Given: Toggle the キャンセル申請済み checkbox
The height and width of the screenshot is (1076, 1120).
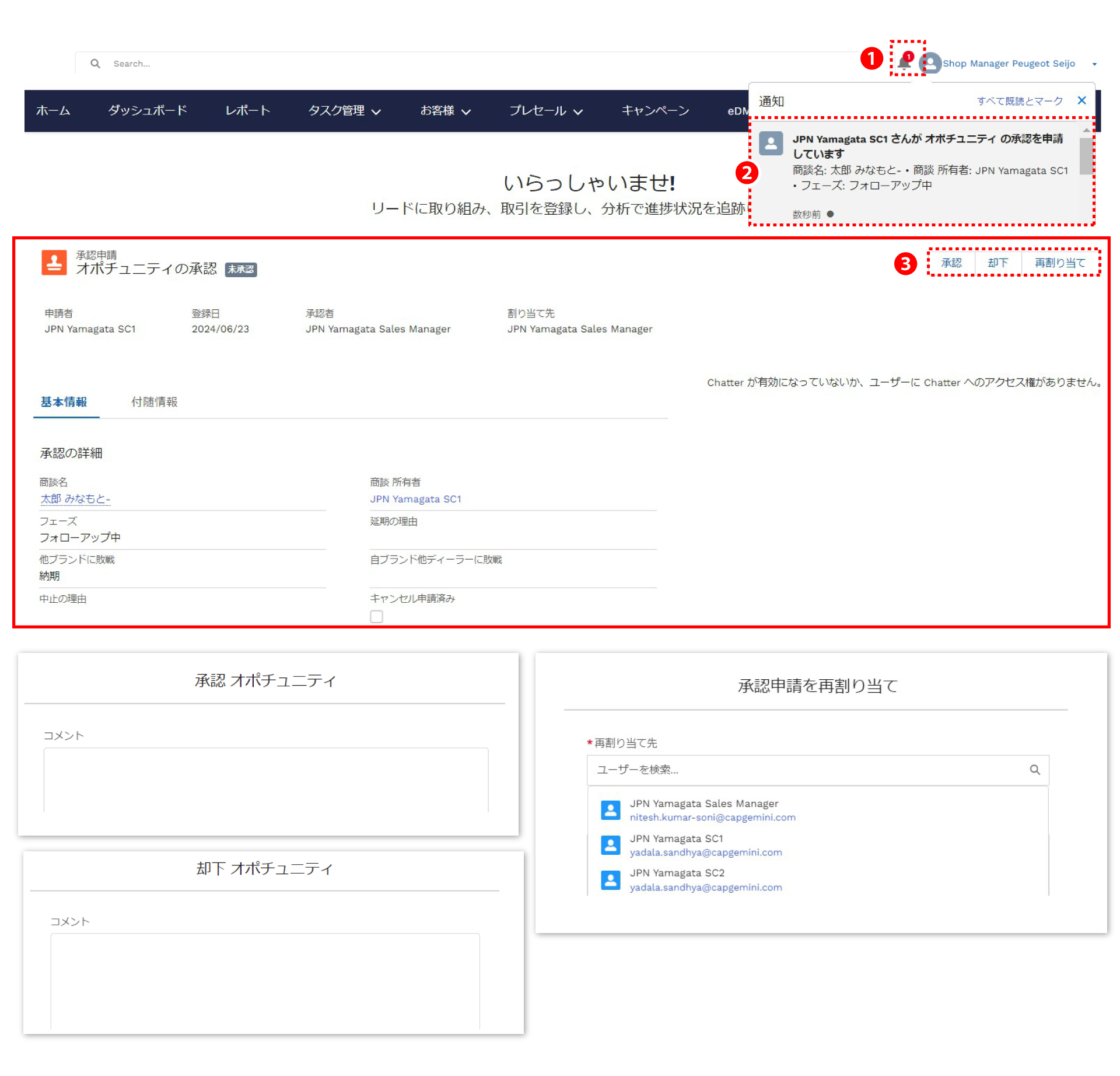Looking at the screenshot, I should [376, 616].
